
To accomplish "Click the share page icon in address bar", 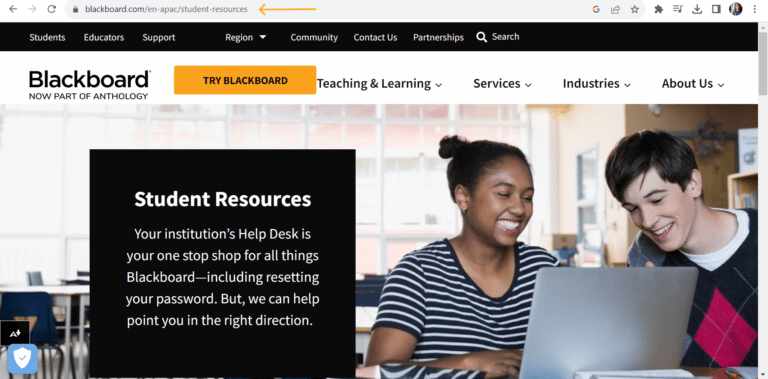I will 615,9.
